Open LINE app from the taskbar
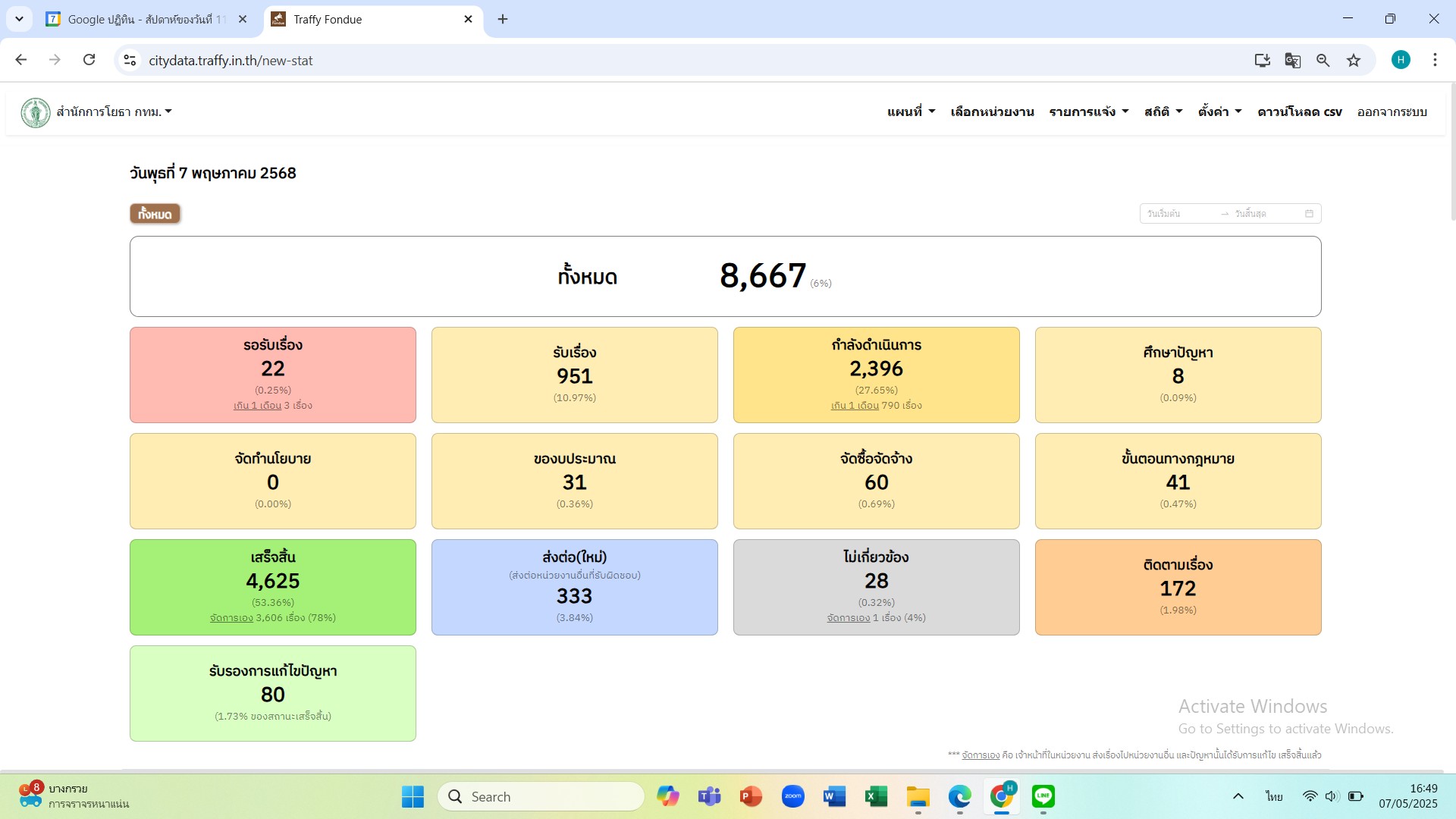1456x819 pixels. click(1043, 796)
